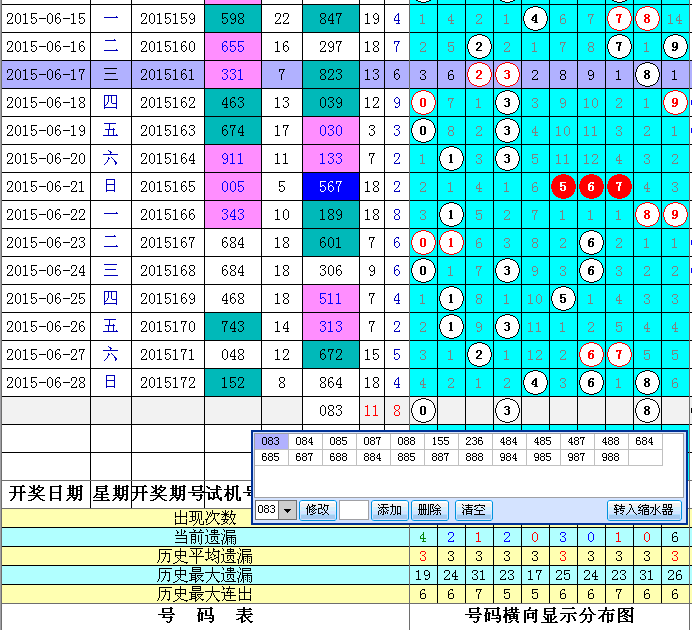This screenshot has width=692, height=630.
Task: Click circled 4 ball in row 2015172
Action: (x=535, y=382)
